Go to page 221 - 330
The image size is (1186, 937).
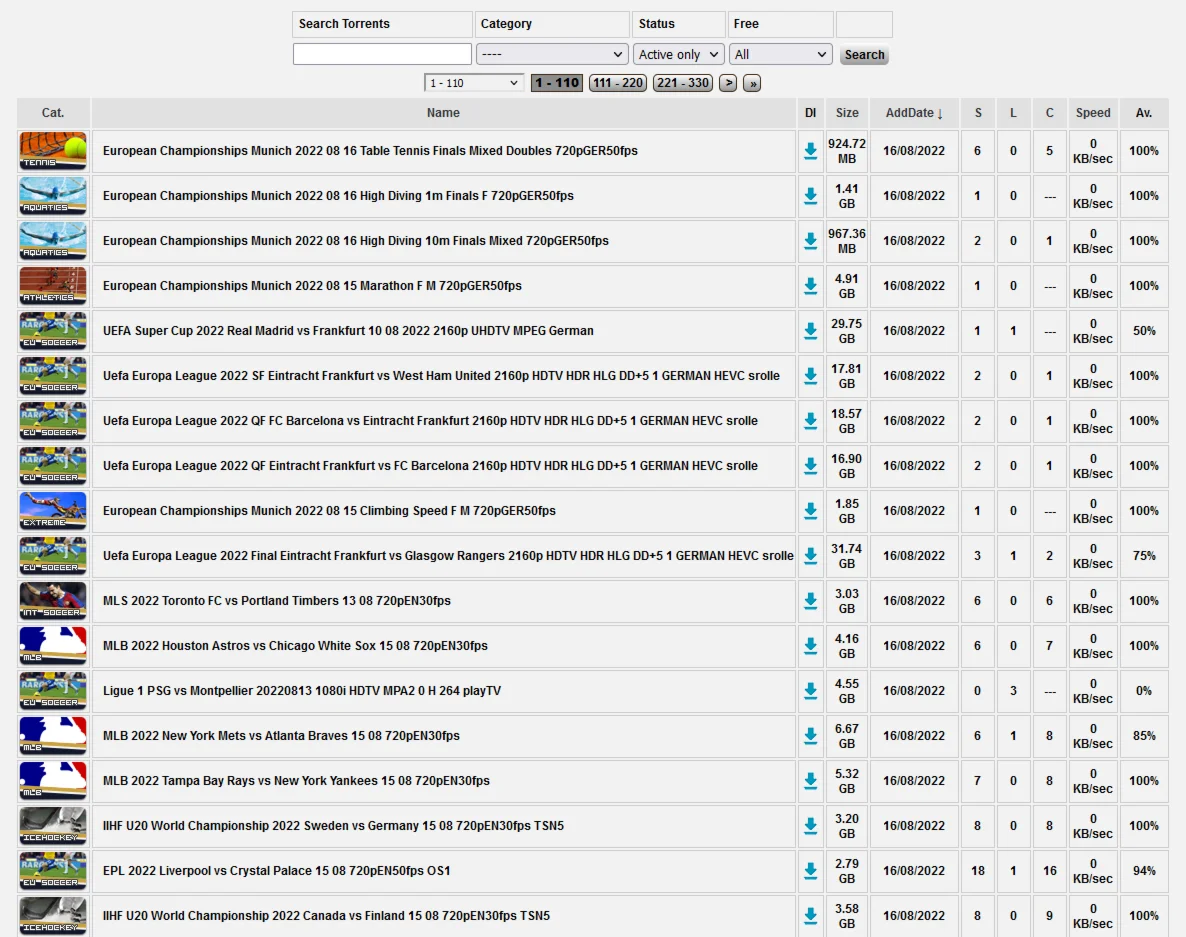tap(682, 83)
